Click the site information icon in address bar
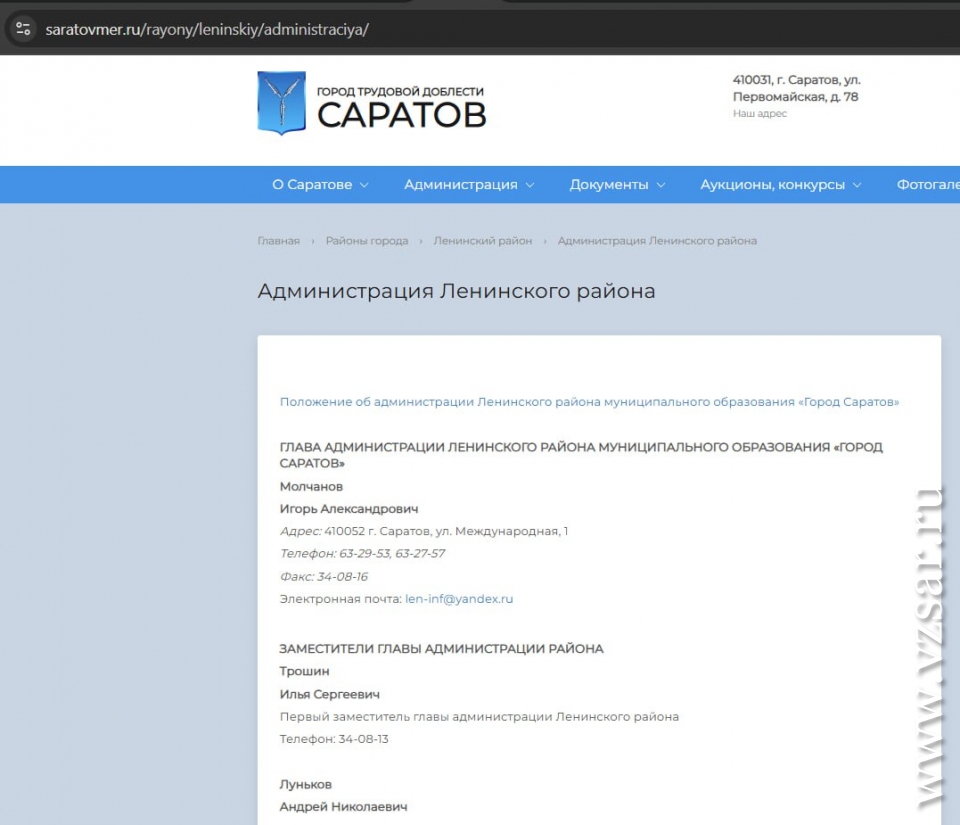The width and height of the screenshot is (960, 825). point(23,29)
